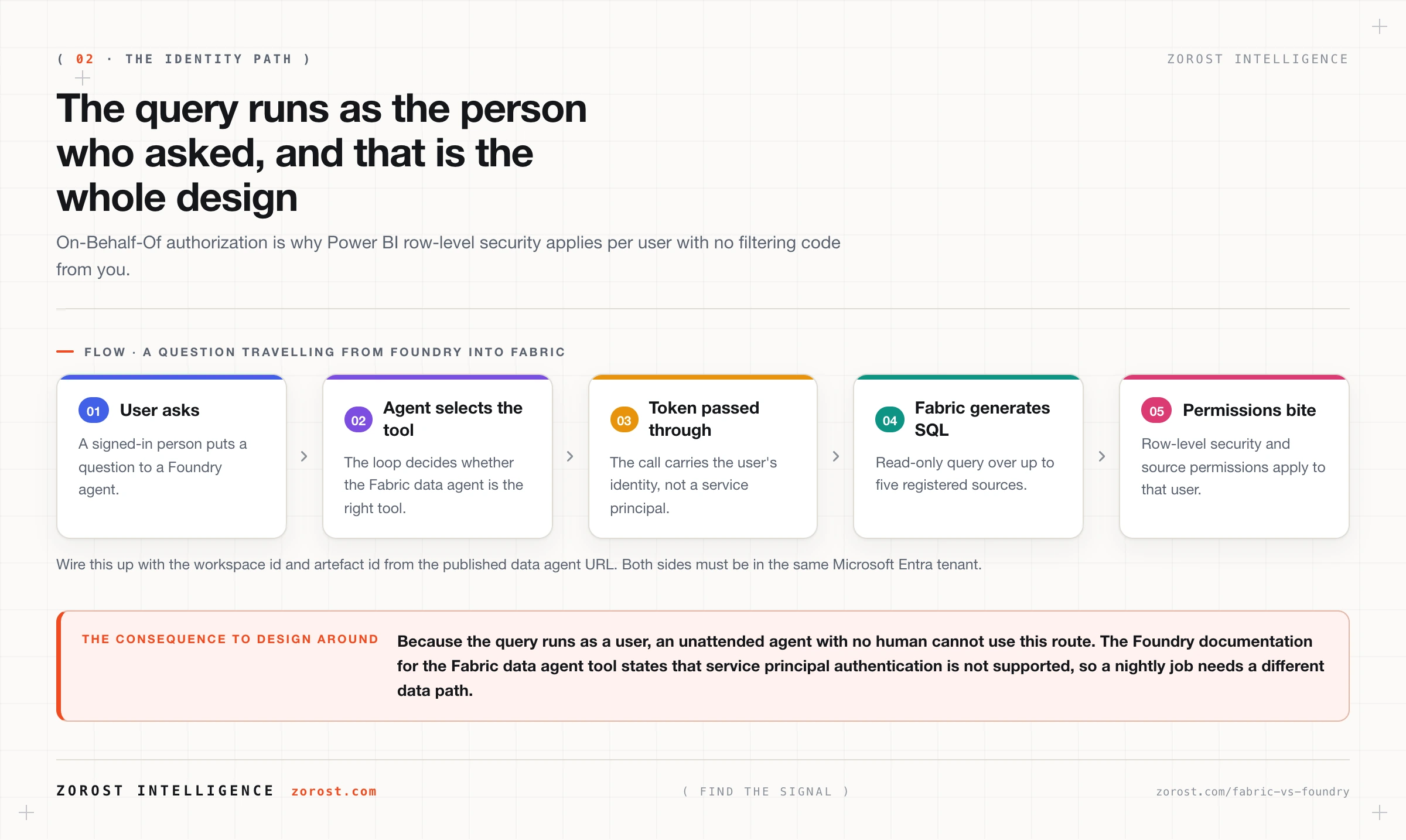Image resolution: width=1406 pixels, height=840 pixels.
Task: Click the red dash before FLOW label
Action: 65,351
